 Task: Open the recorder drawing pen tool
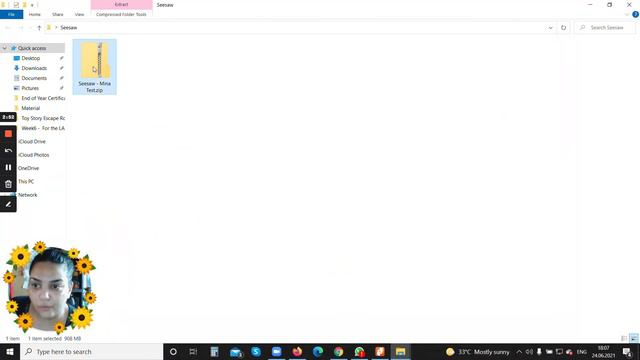pos(8,204)
